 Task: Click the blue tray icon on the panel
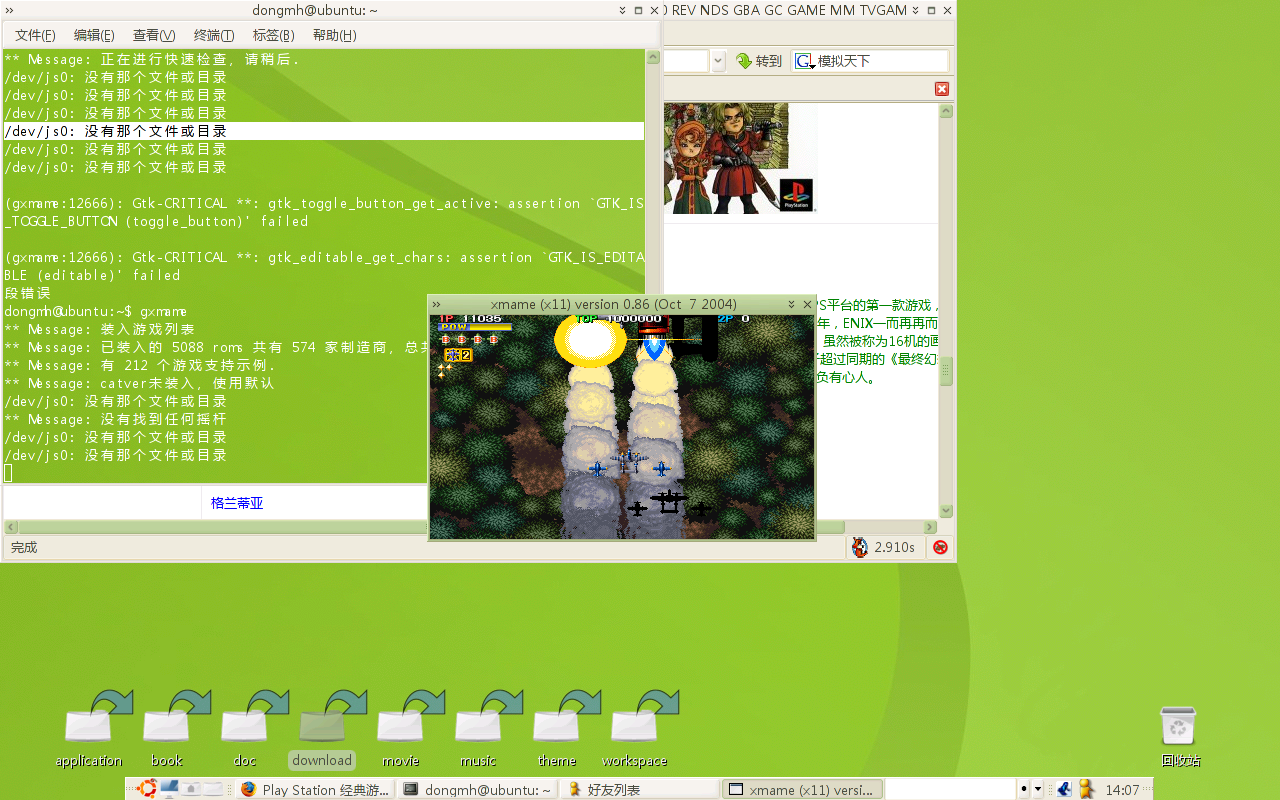1064,789
